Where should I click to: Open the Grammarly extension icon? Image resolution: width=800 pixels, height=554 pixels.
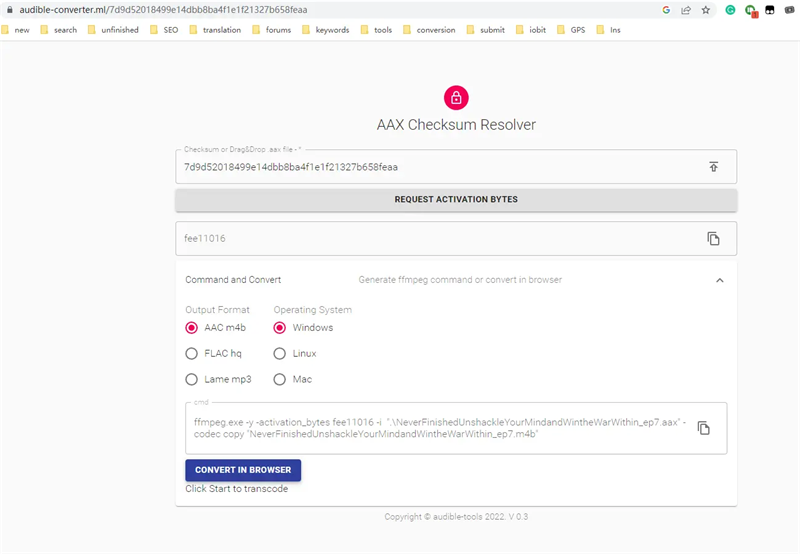pyautogui.click(x=730, y=10)
